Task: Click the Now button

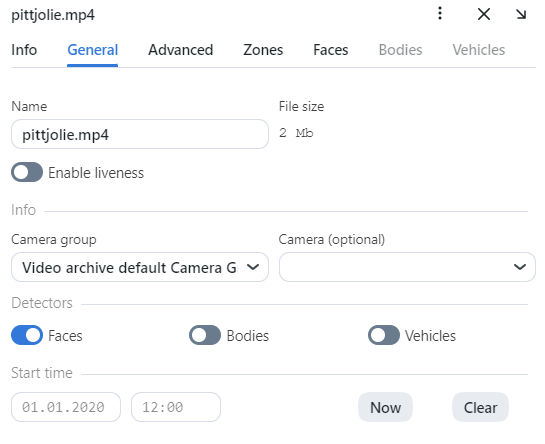Action: coord(385,407)
